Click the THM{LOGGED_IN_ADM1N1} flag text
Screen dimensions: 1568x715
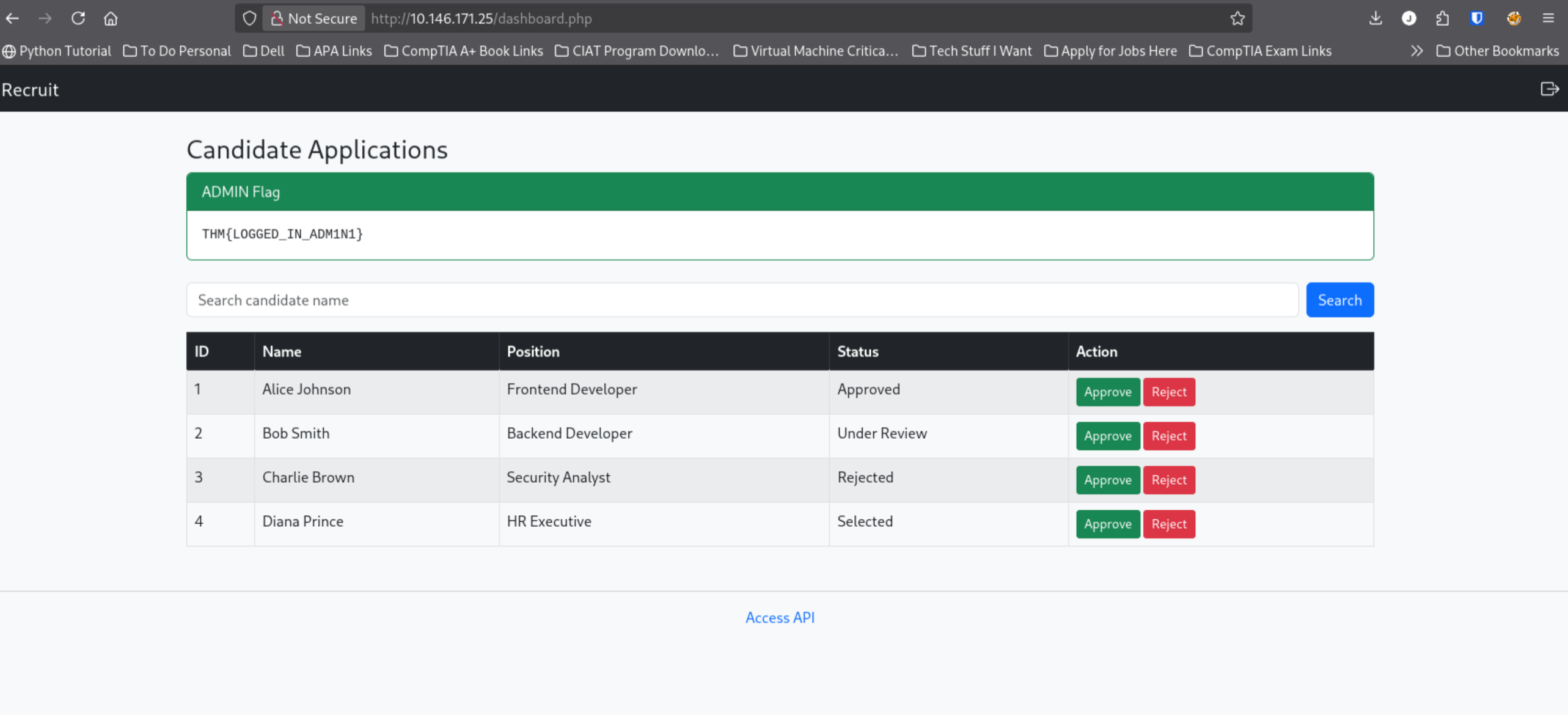282,234
